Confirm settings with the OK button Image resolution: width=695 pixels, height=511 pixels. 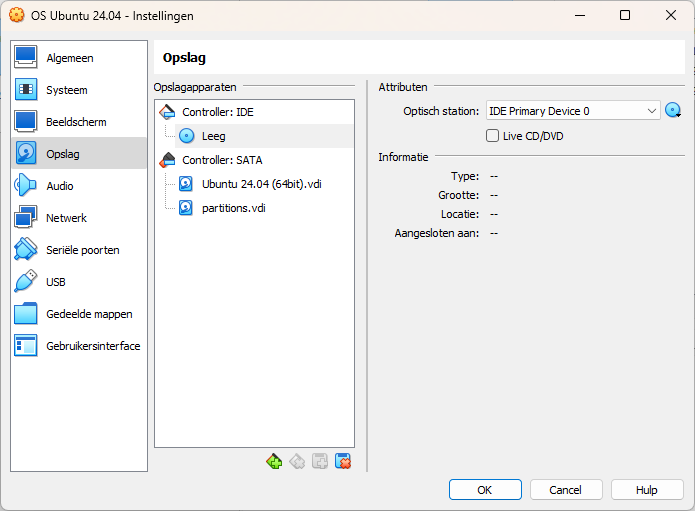(485, 490)
